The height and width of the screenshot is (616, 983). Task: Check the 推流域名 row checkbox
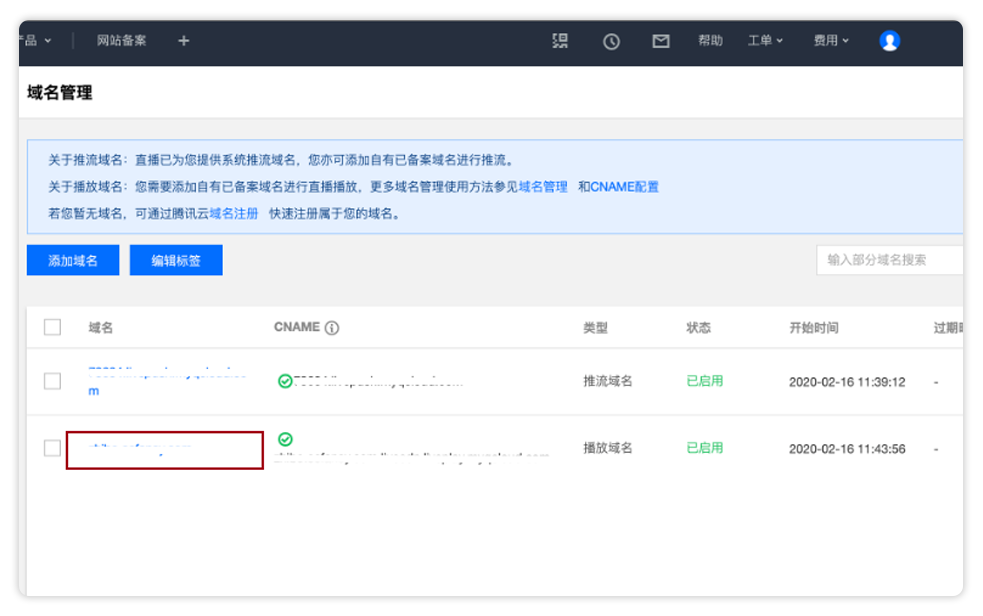pyautogui.click(x=53, y=381)
